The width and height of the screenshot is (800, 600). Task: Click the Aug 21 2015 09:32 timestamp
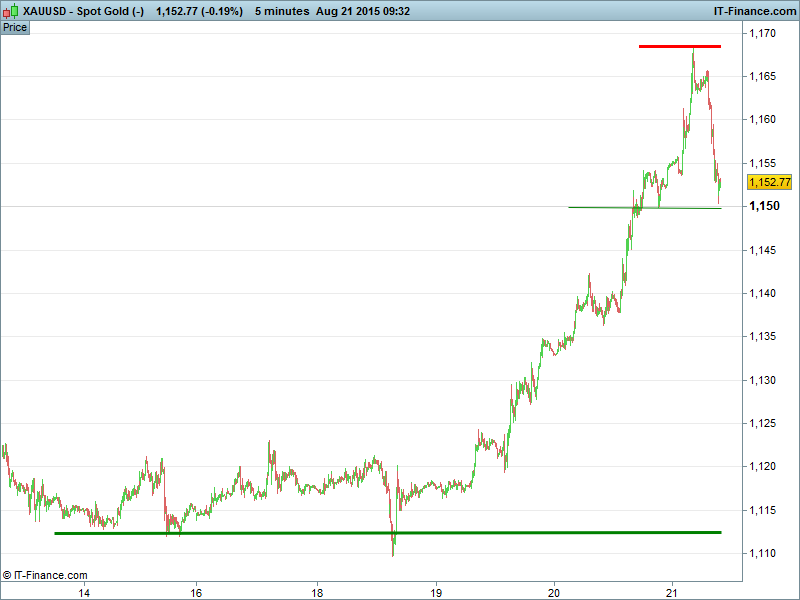(x=370, y=11)
